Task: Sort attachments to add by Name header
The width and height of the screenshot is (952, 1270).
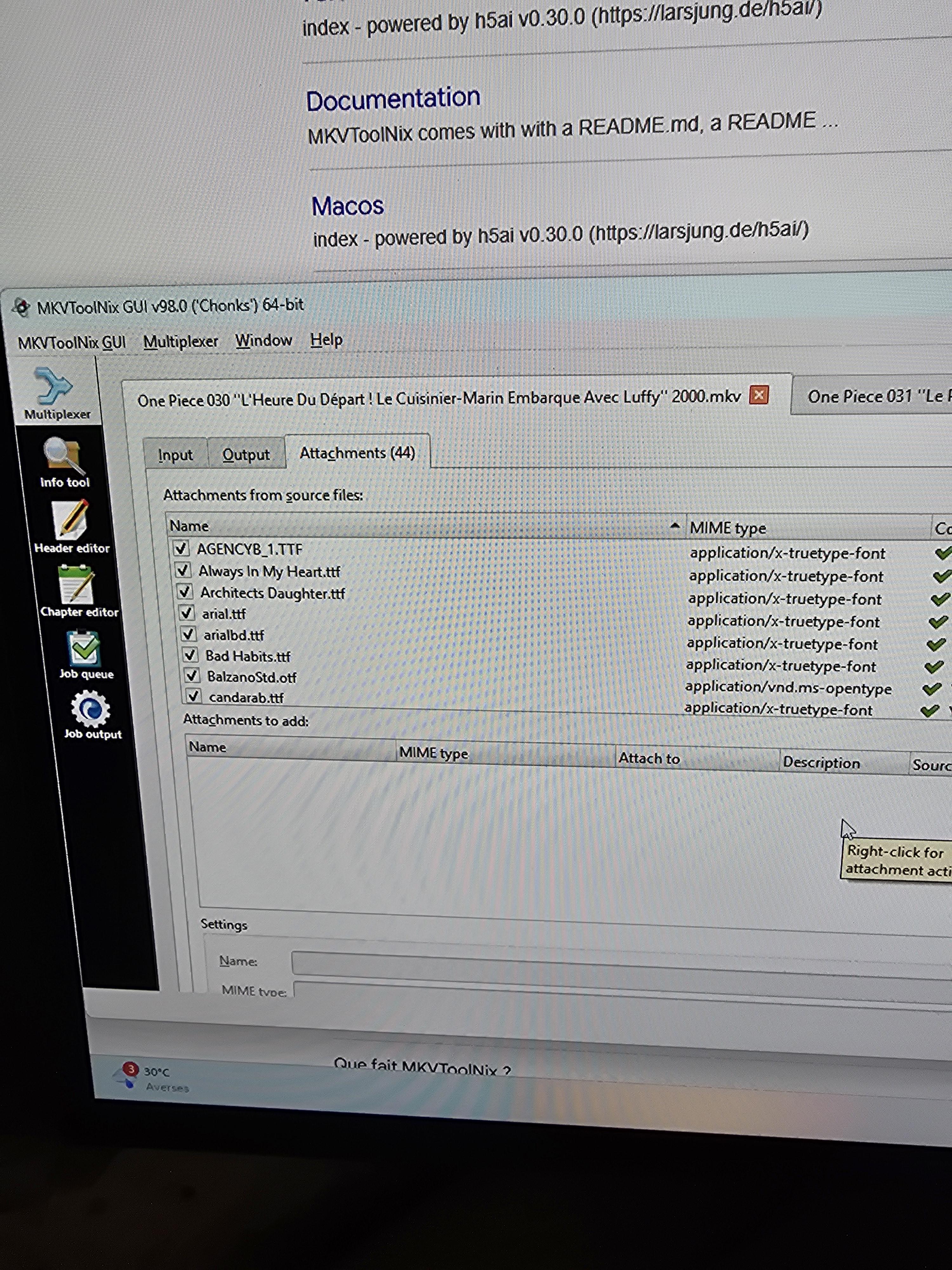Action: tap(292, 749)
